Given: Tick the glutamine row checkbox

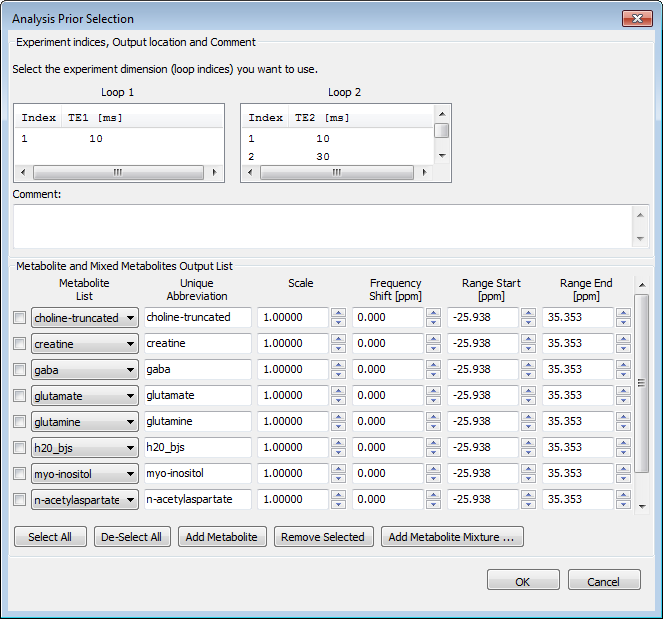Looking at the screenshot, I should coord(19,422).
